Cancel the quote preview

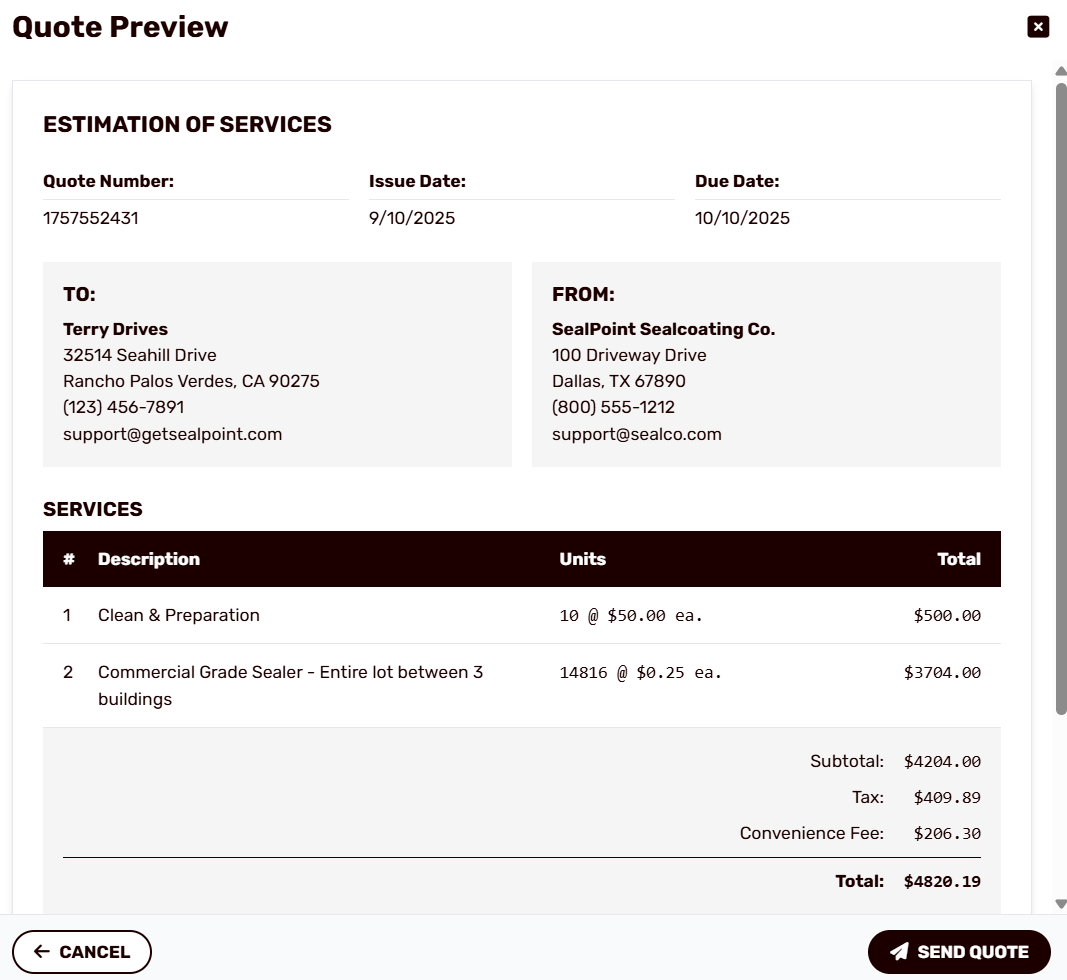click(x=82, y=951)
